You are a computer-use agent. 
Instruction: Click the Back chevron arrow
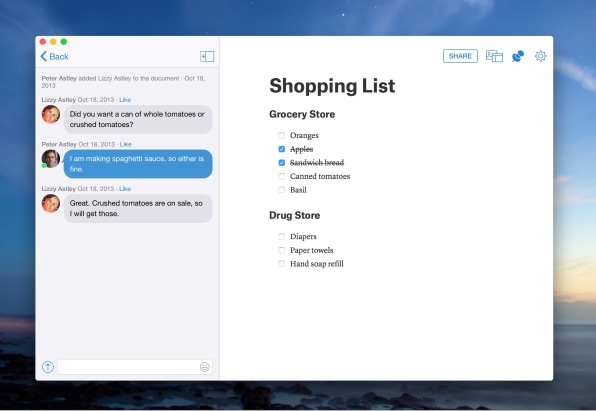43,57
